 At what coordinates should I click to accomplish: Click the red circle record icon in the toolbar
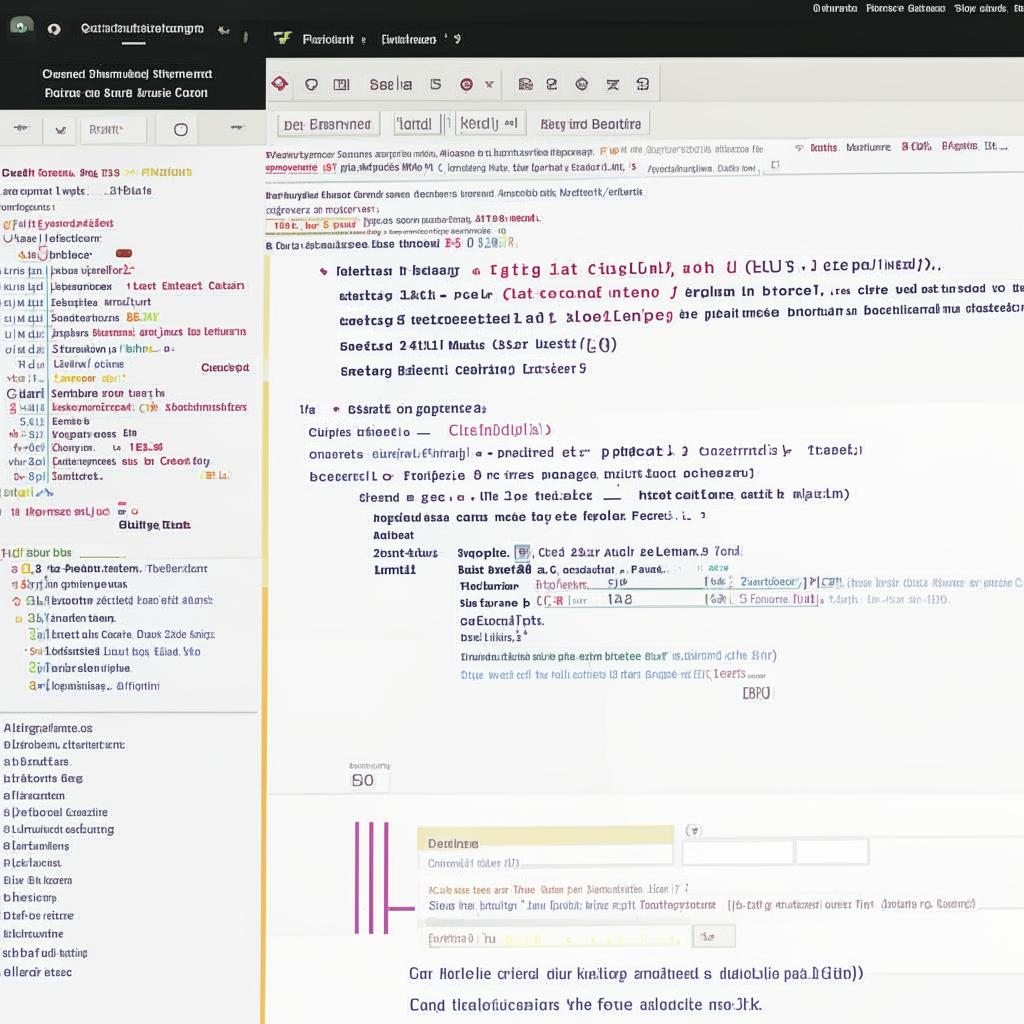coord(466,84)
